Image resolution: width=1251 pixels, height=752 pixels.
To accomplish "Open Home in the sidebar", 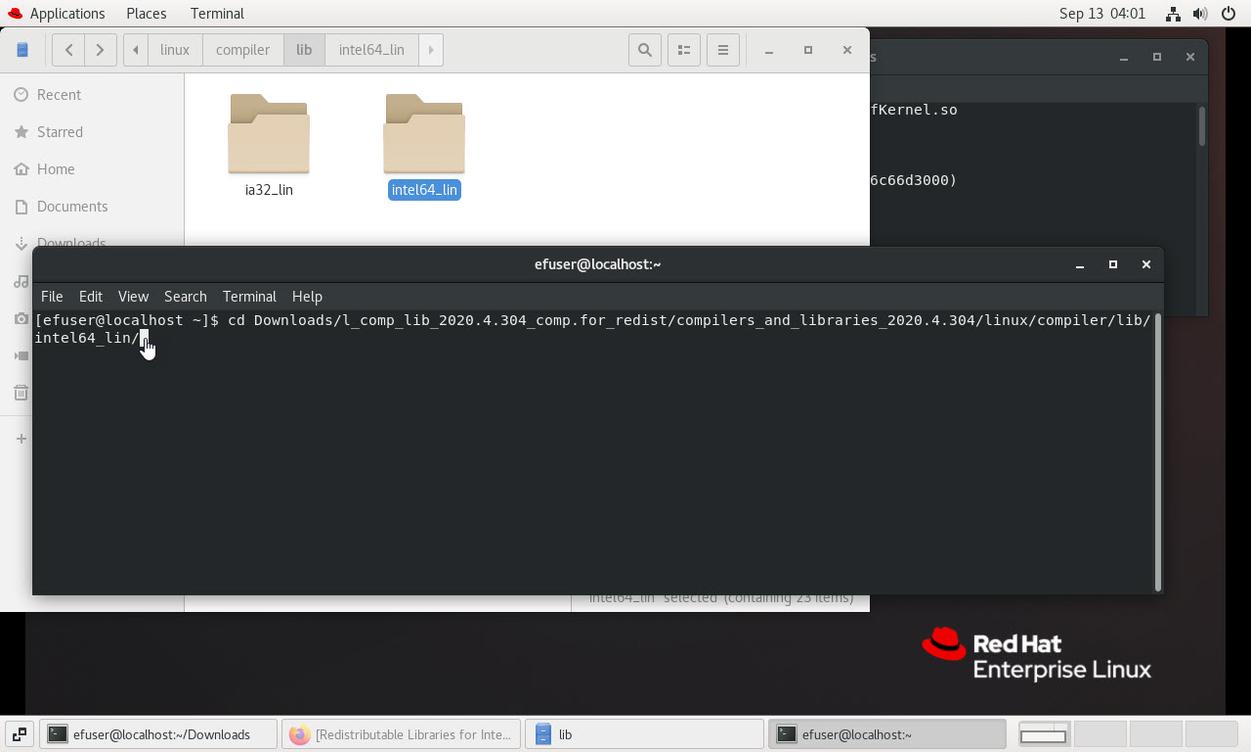I will point(56,169).
